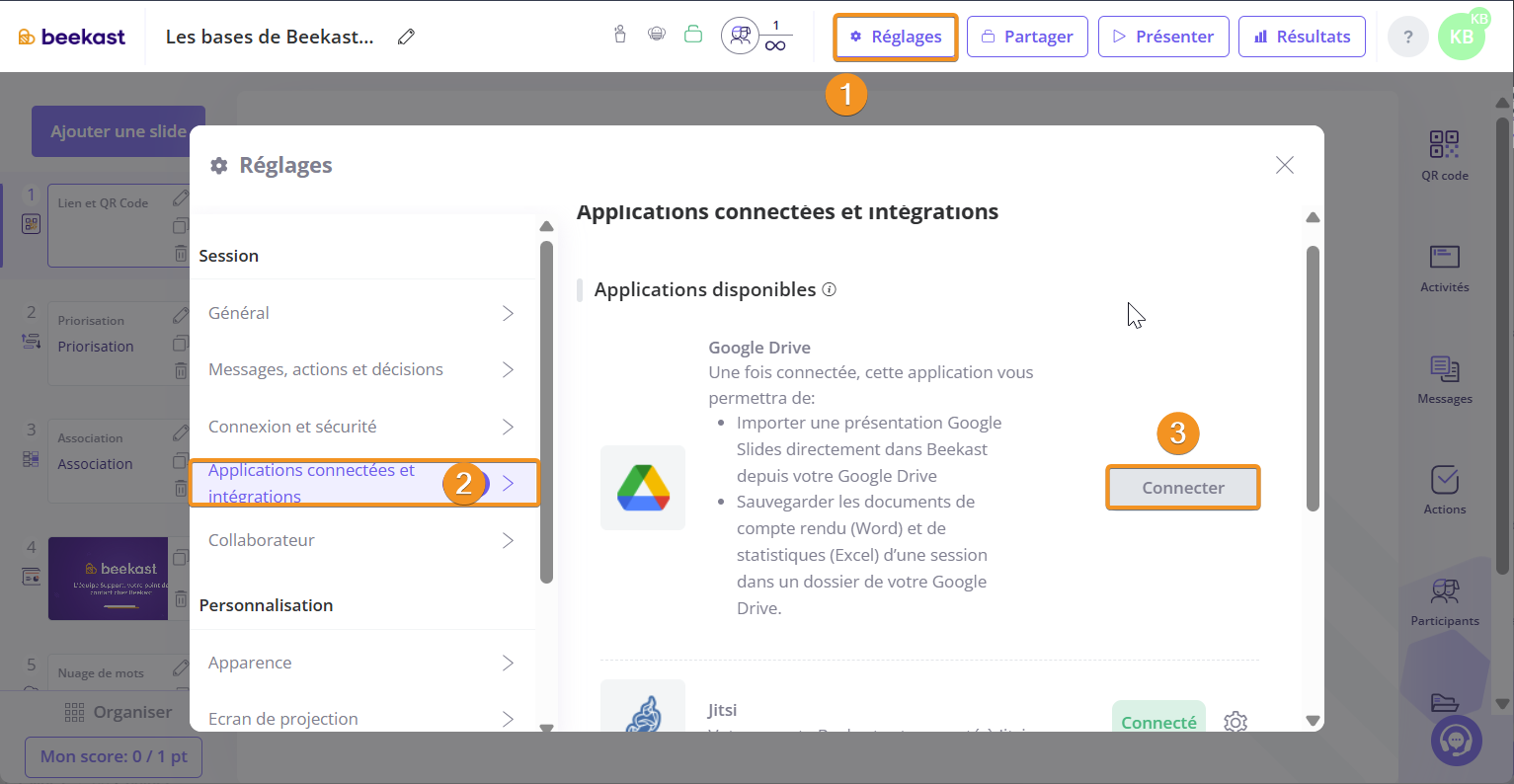Edit the Priorisation slide with pencil
The height and width of the screenshot is (784, 1514).
[181, 316]
